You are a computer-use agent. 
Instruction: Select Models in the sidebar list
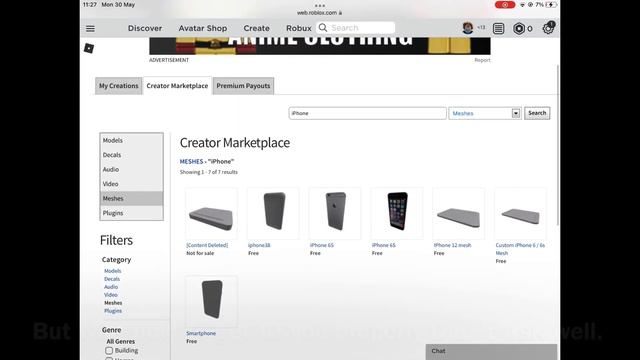pos(131,140)
